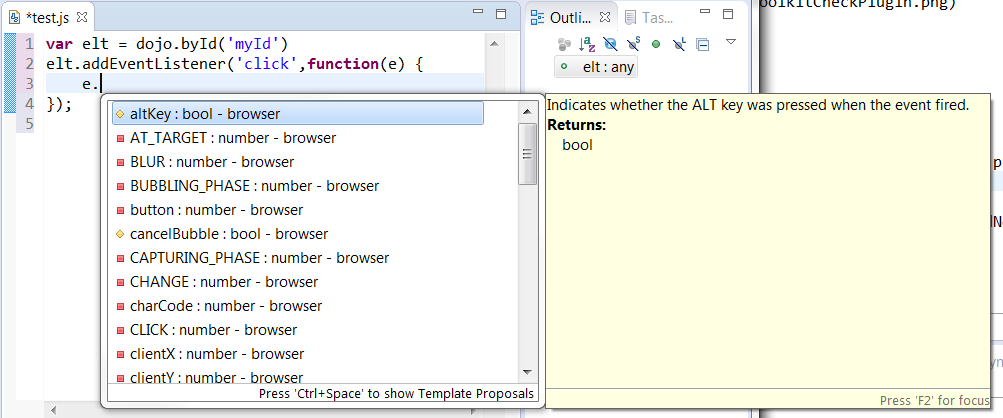
Task: Click the proposal list scroll-up arrow
Action: (x=528, y=111)
